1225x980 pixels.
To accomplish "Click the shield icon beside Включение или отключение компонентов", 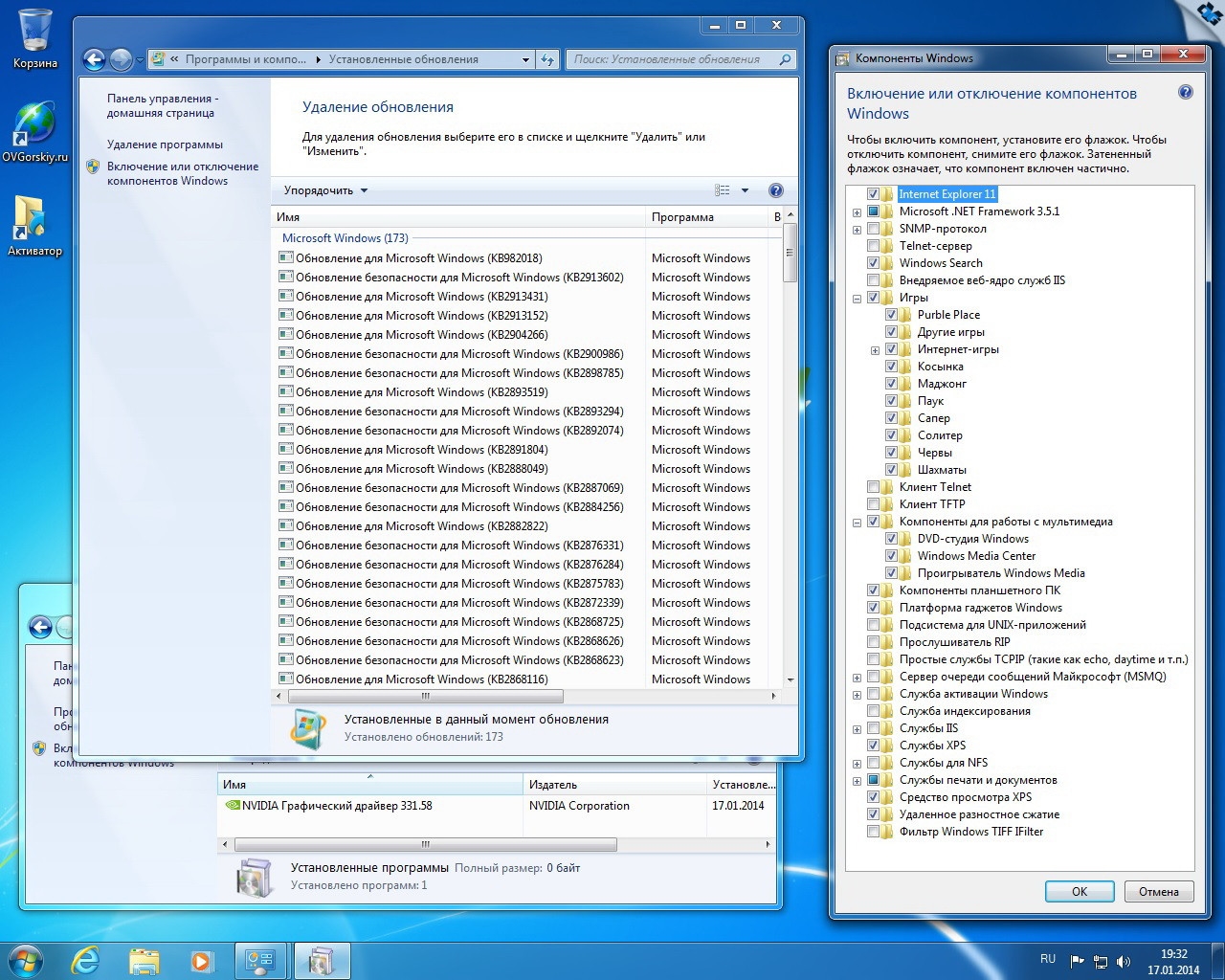I will (93, 167).
